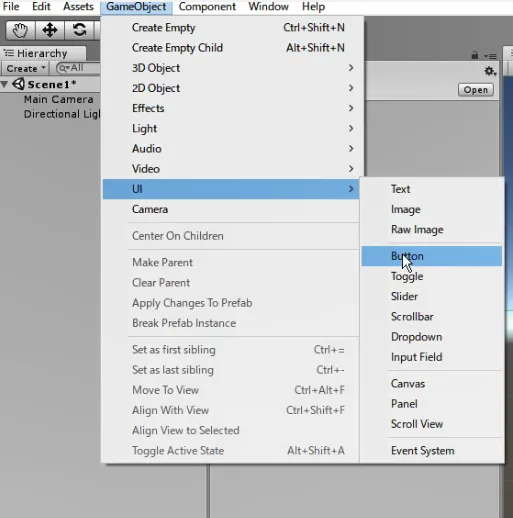Select the Hierarchy tab

(43, 53)
